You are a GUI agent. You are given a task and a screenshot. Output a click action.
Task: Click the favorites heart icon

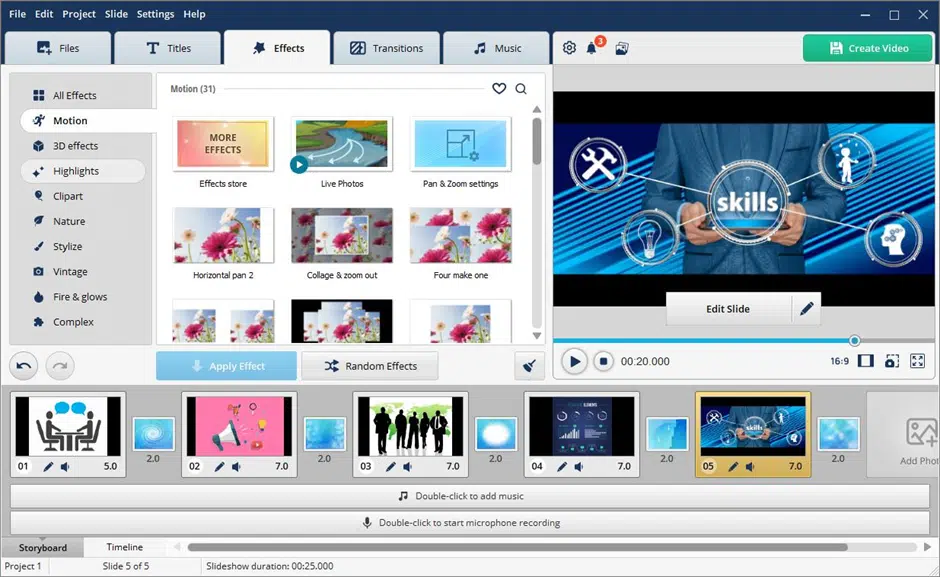[x=499, y=89]
